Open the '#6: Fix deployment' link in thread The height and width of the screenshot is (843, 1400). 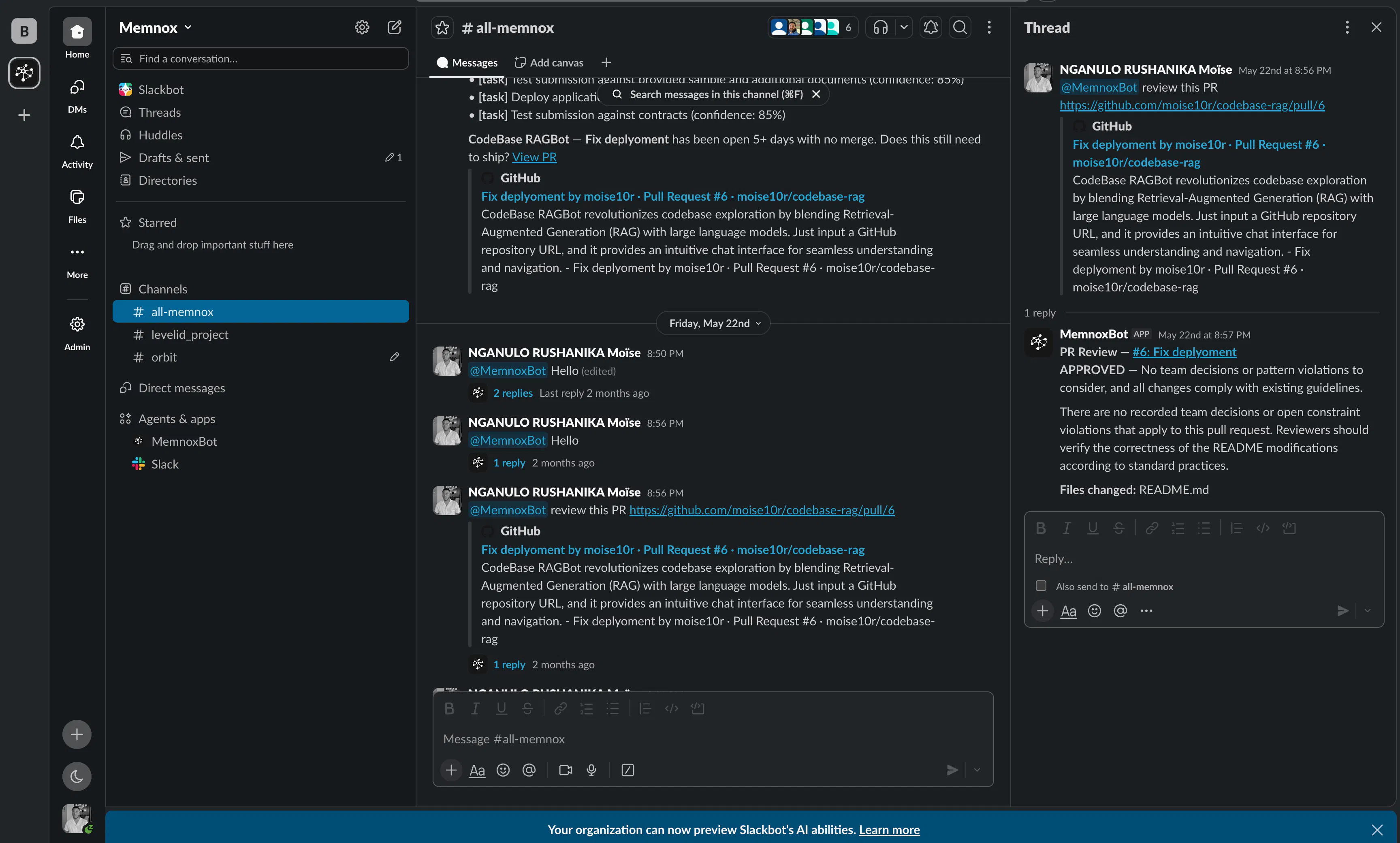point(1184,352)
